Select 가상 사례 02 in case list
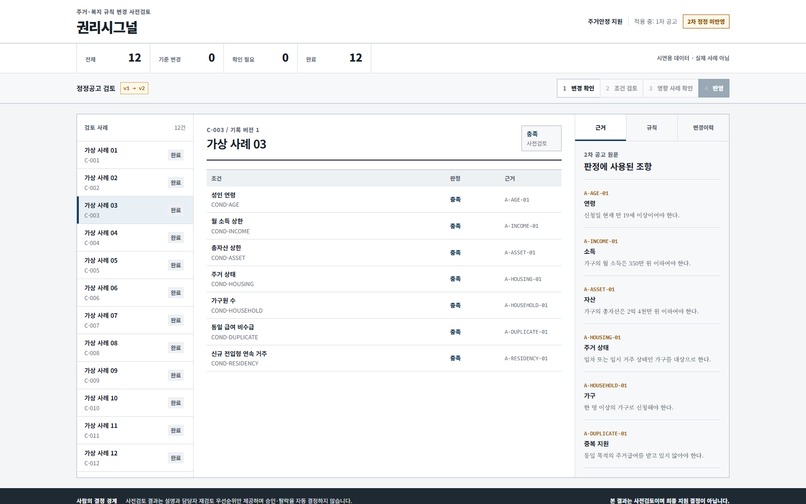 tap(135, 183)
